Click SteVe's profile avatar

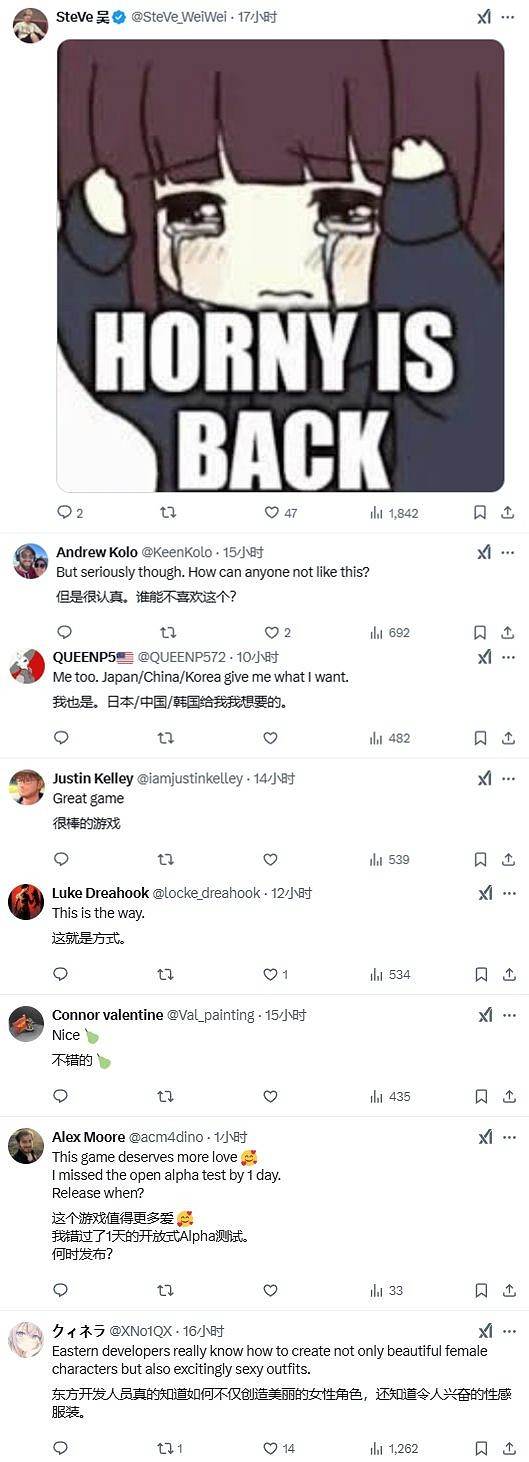click(30, 24)
